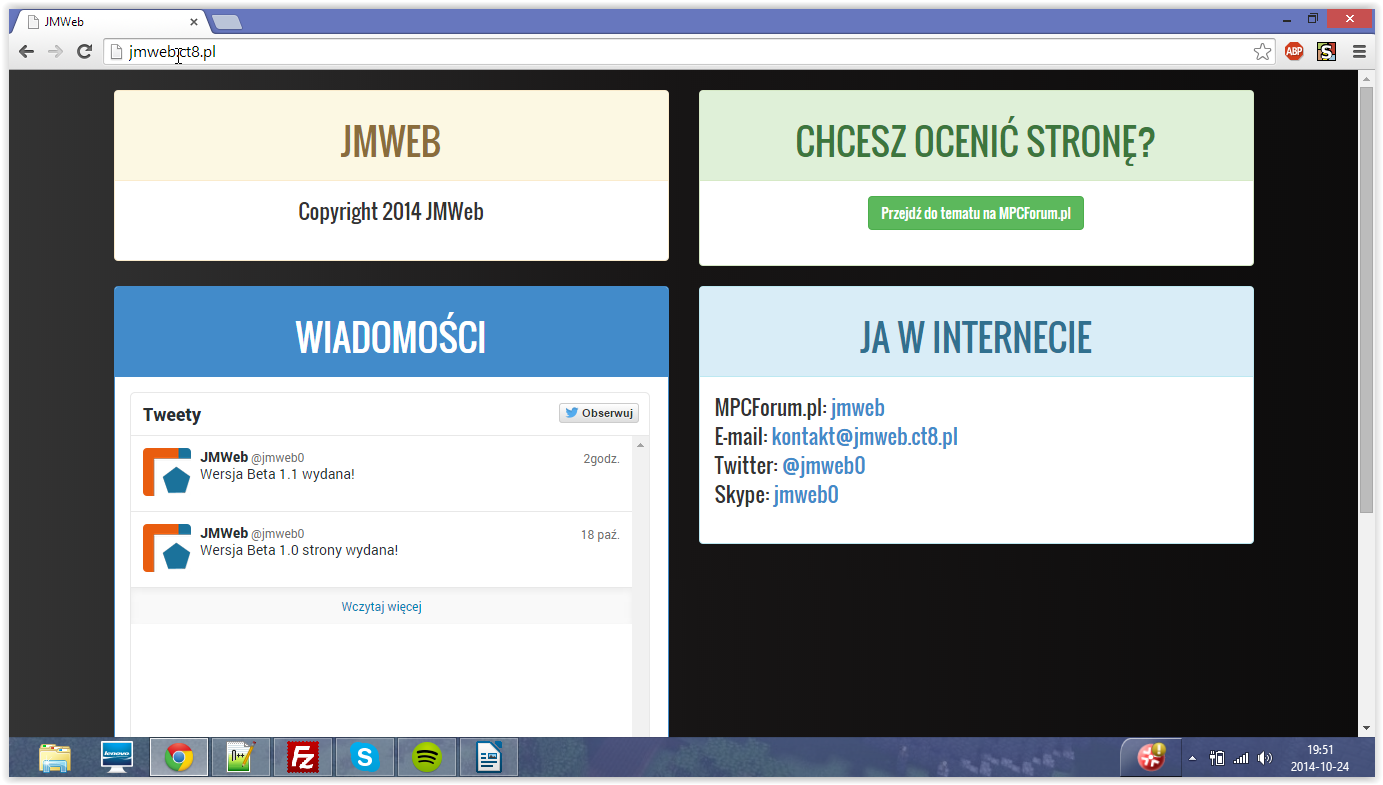Image resolution: width=1383 pixels, height=785 pixels.
Task: Click the 'Wersja Beta 1.1 wydana!' tweet text
Action: (x=277, y=474)
